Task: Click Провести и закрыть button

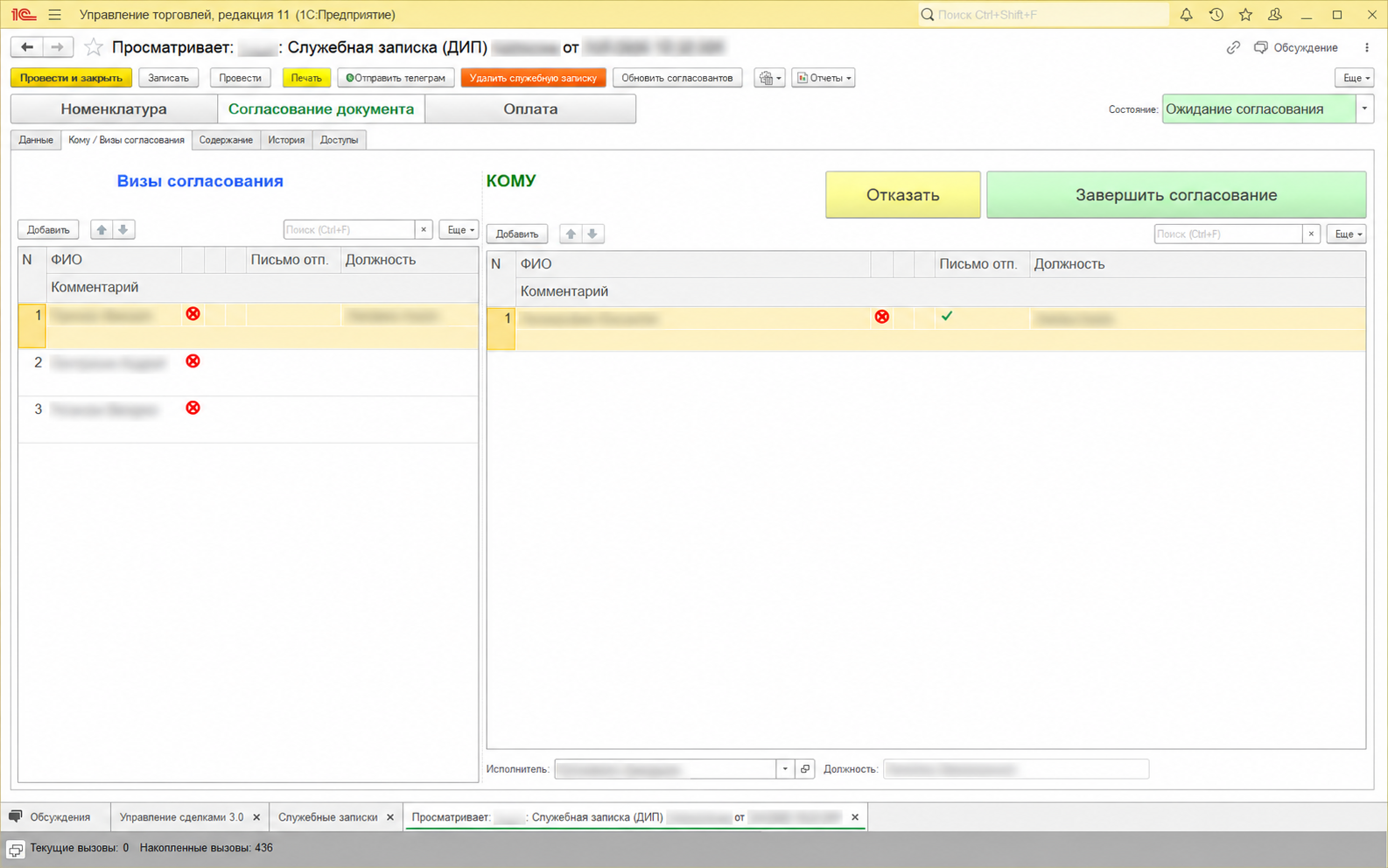Action: coord(71,78)
